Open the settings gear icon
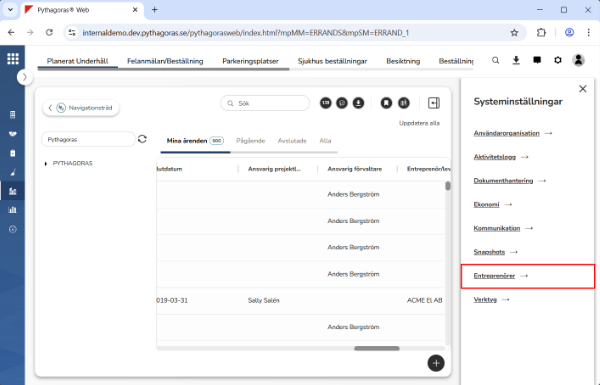The image size is (600, 385). [x=558, y=60]
